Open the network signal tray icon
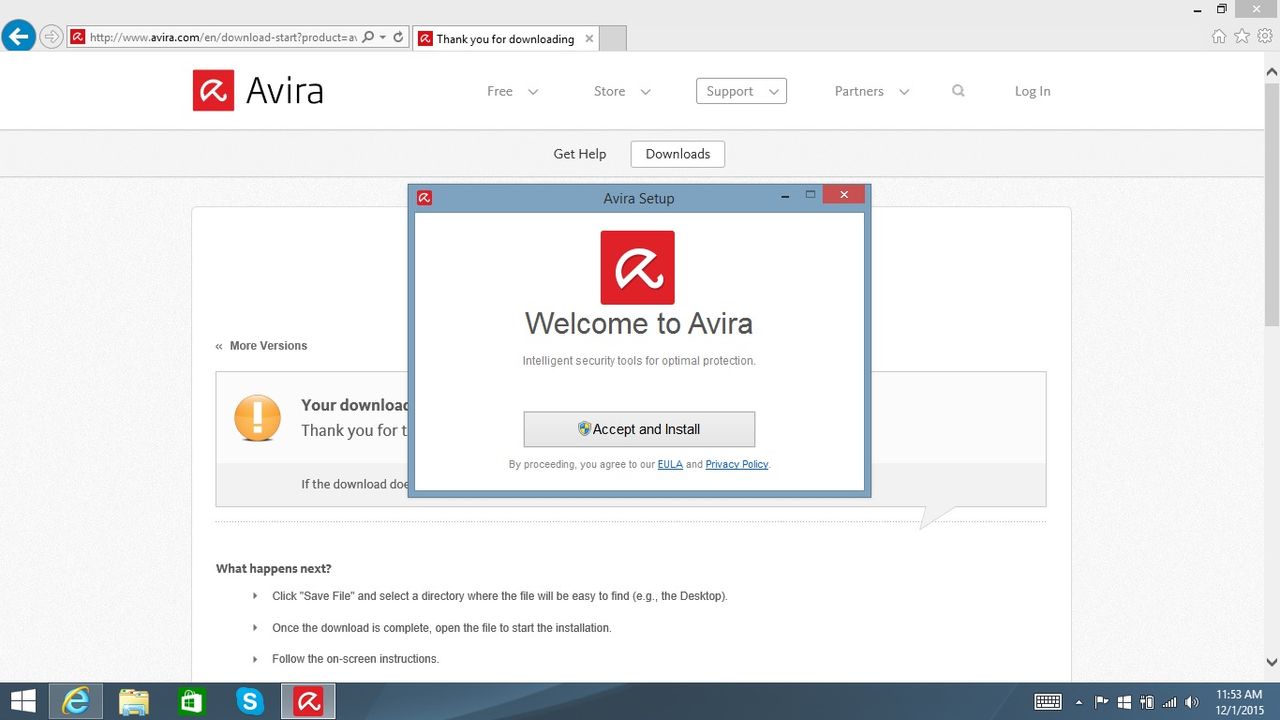This screenshot has height=720, width=1280. (1169, 702)
